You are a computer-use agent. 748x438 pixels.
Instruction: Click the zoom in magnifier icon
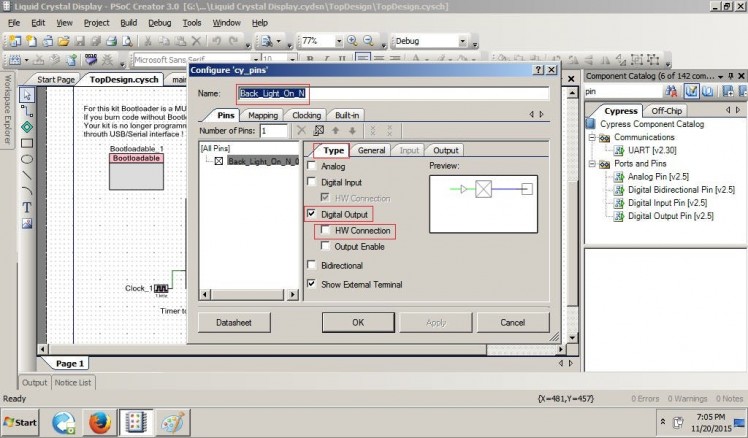point(353,41)
